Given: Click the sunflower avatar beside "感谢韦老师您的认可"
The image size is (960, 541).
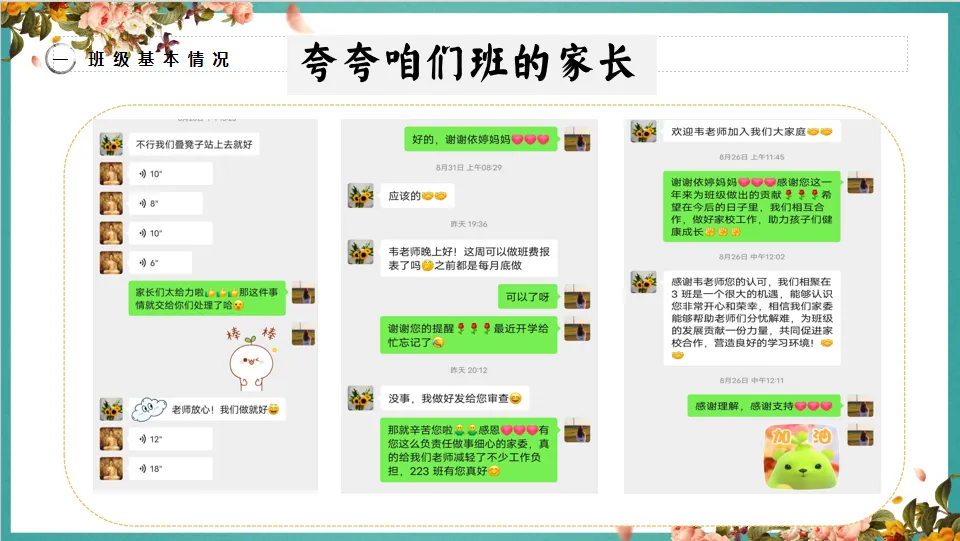Looking at the screenshot, I should point(643,282).
